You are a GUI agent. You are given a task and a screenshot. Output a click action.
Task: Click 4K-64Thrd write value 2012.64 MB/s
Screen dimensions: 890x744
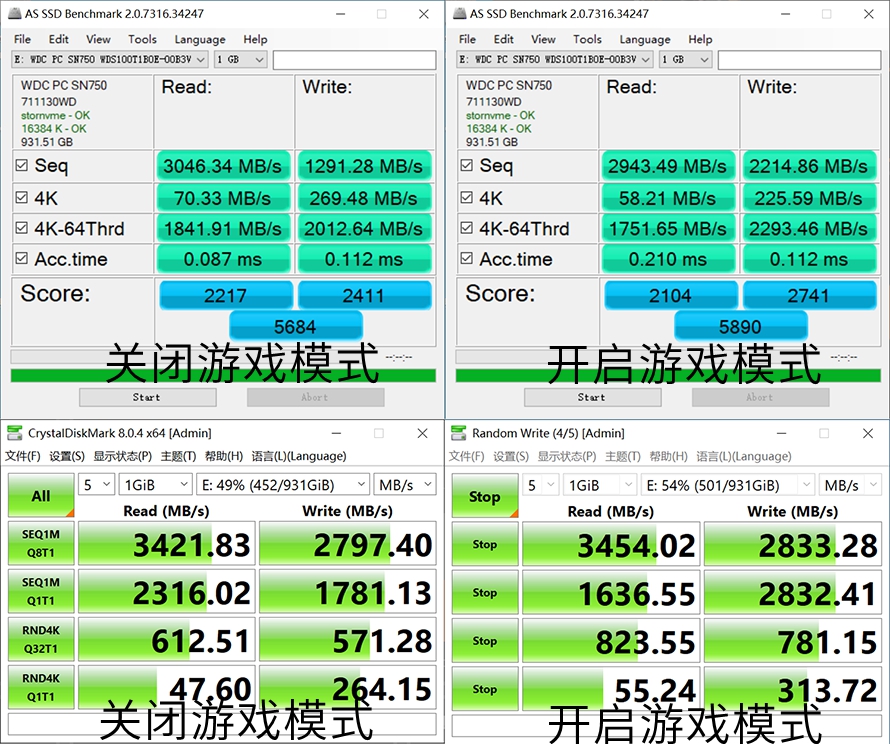(364, 228)
